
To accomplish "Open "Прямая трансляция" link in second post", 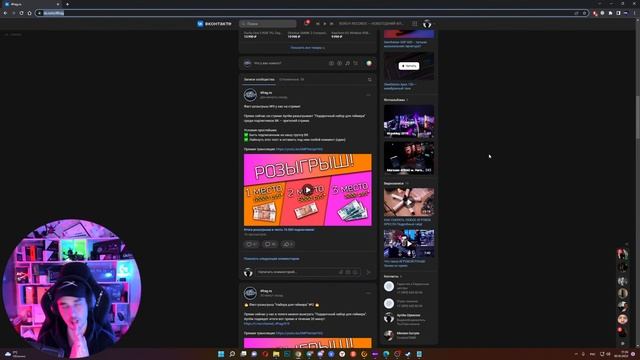I will click(299, 333).
